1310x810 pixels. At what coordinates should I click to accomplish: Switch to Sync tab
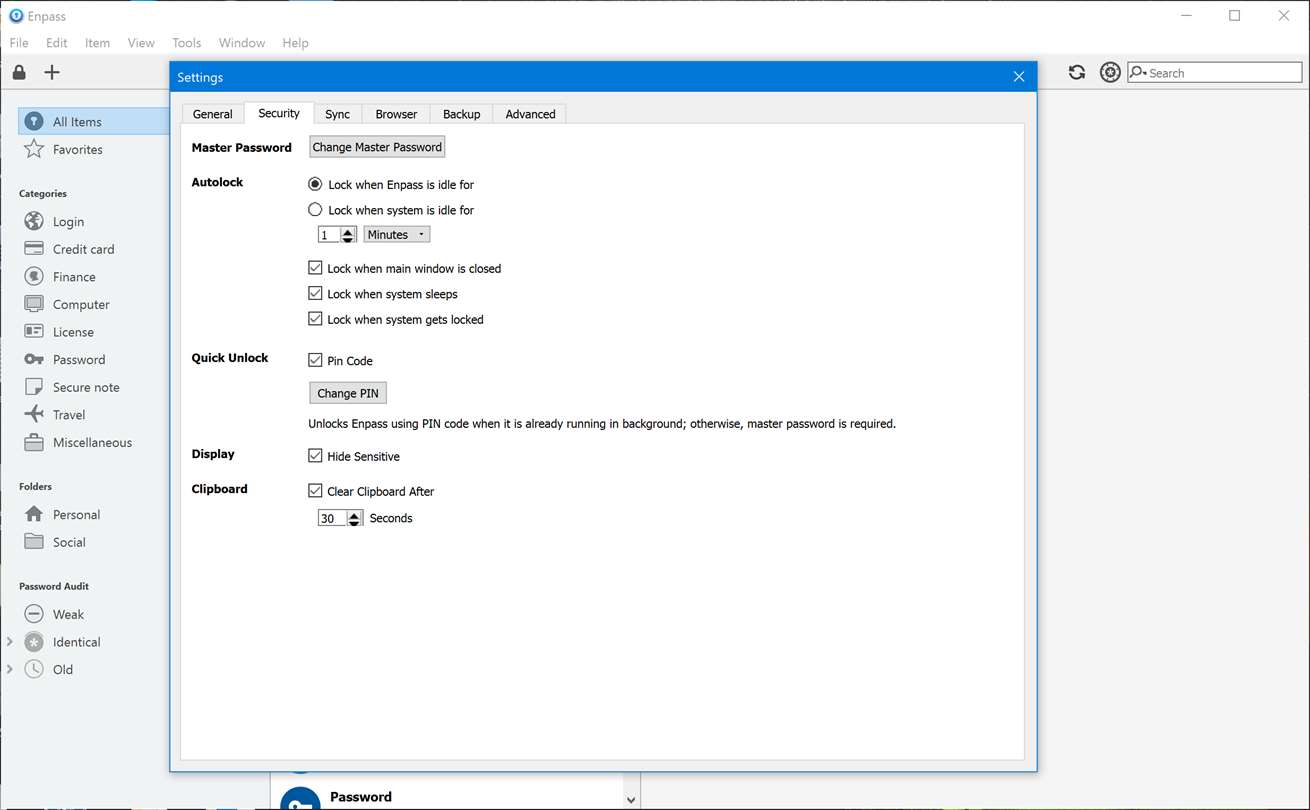[x=338, y=114]
